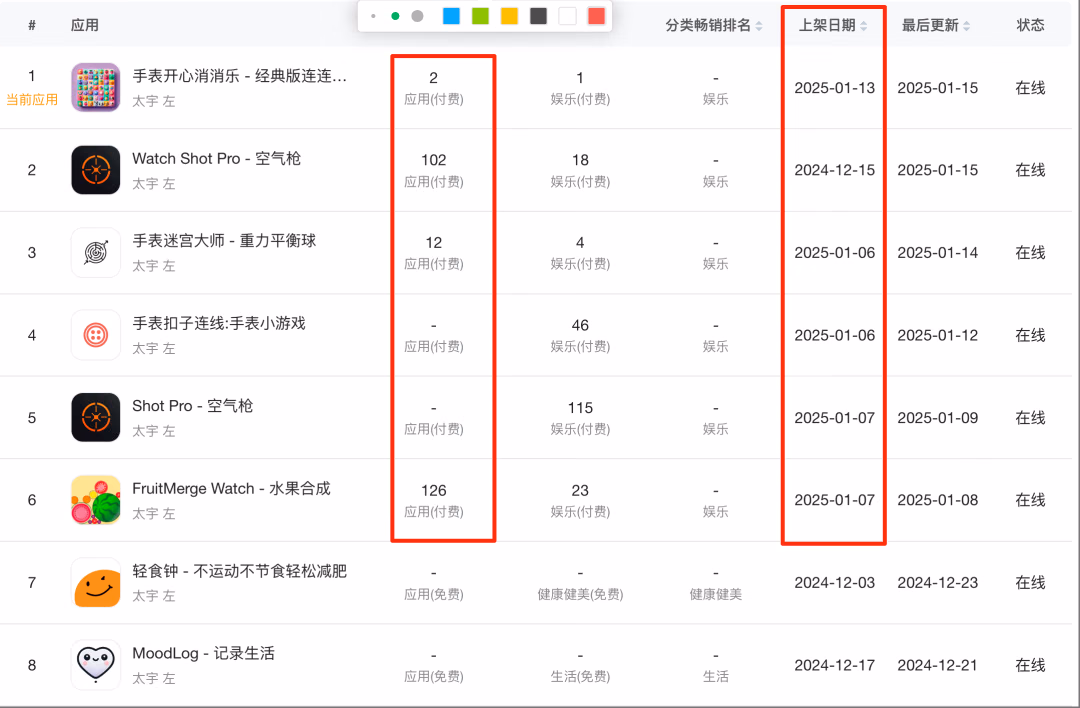Click the 上架日期 column header label

click(827, 25)
